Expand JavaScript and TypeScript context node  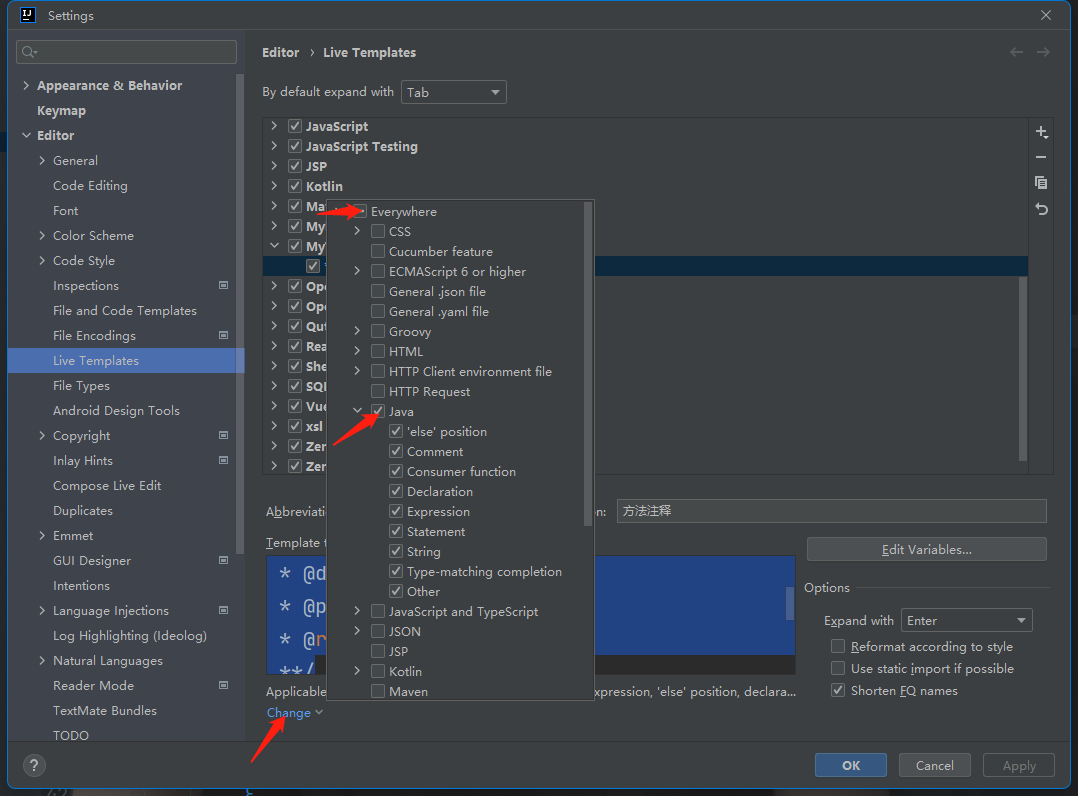pyautogui.click(x=358, y=611)
